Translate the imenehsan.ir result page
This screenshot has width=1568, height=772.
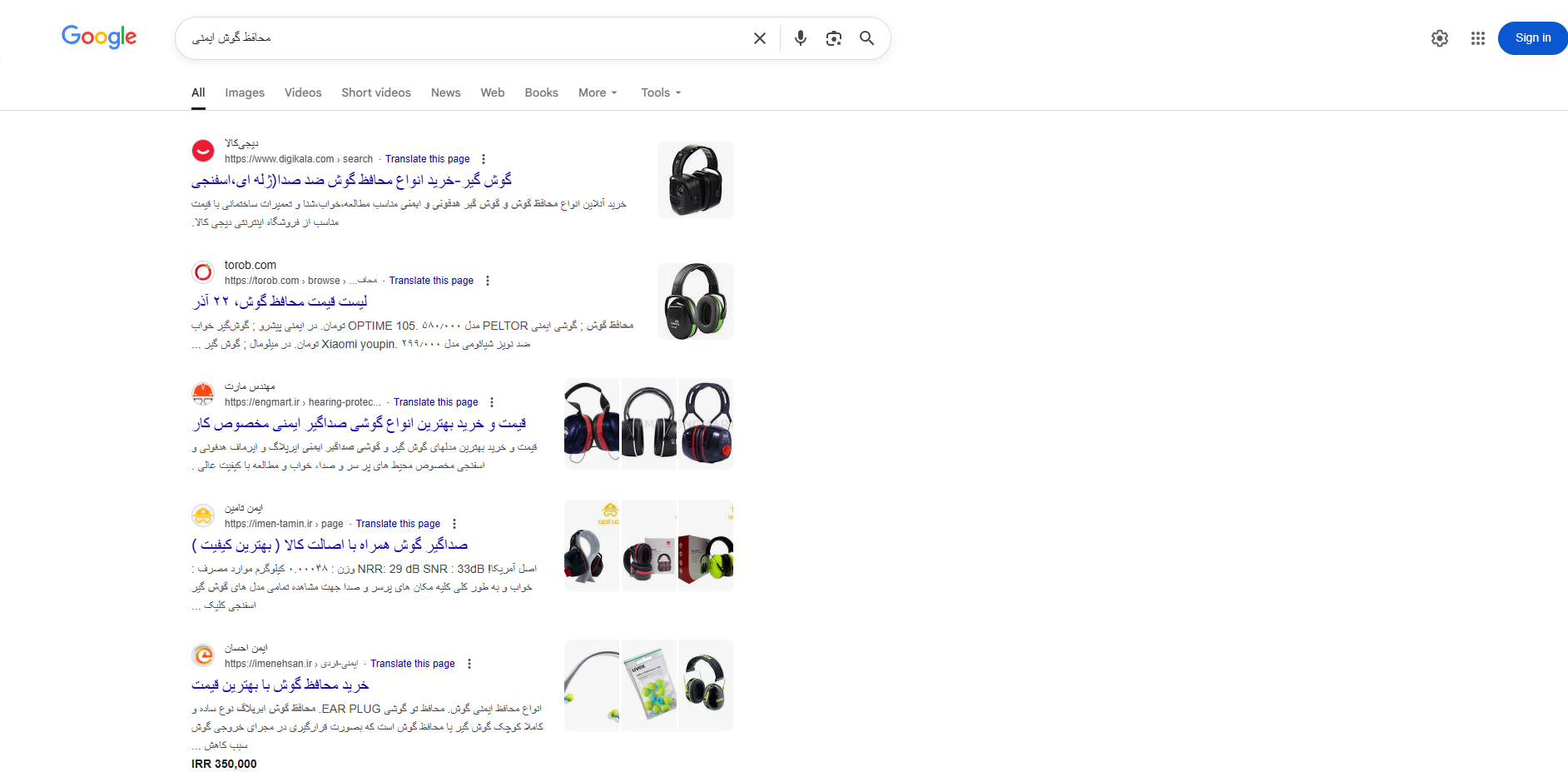[413, 664]
